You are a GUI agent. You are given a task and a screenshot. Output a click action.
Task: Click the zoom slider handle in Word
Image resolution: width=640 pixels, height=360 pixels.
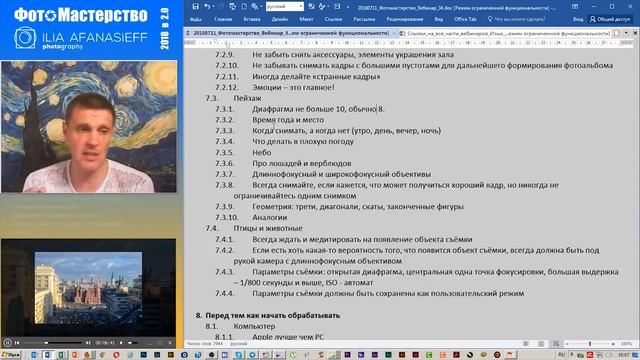(x=590, y=344)
